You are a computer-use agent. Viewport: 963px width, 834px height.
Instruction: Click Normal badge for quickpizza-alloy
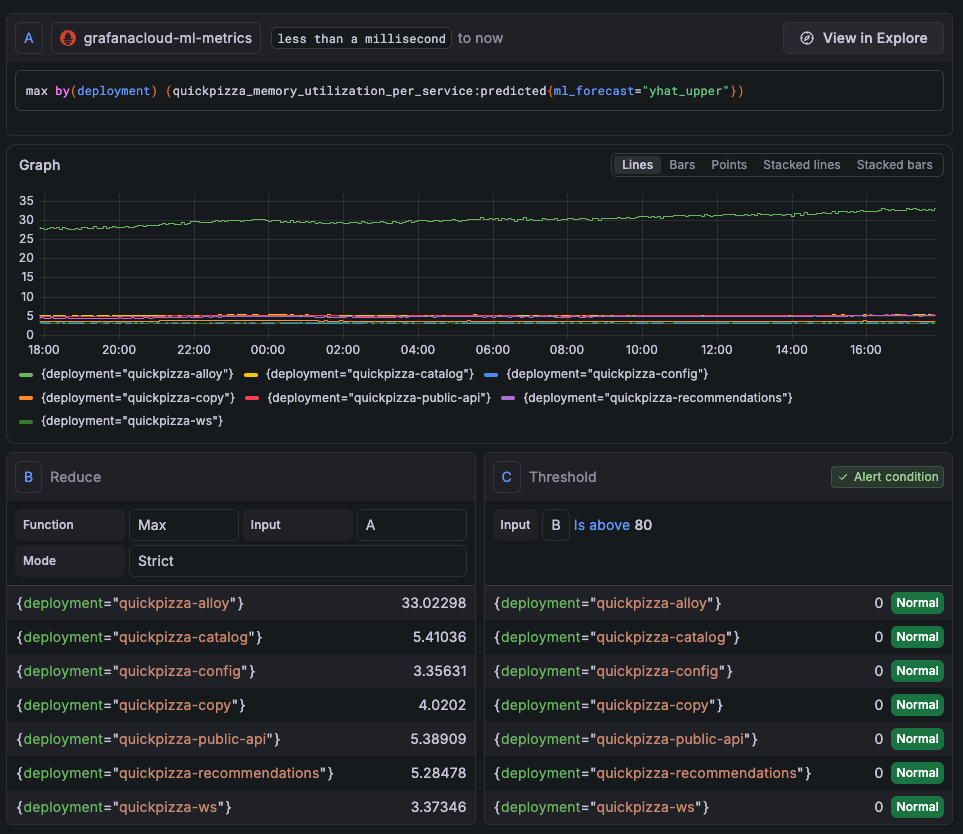pyautogui.click(x=917, y=603)
